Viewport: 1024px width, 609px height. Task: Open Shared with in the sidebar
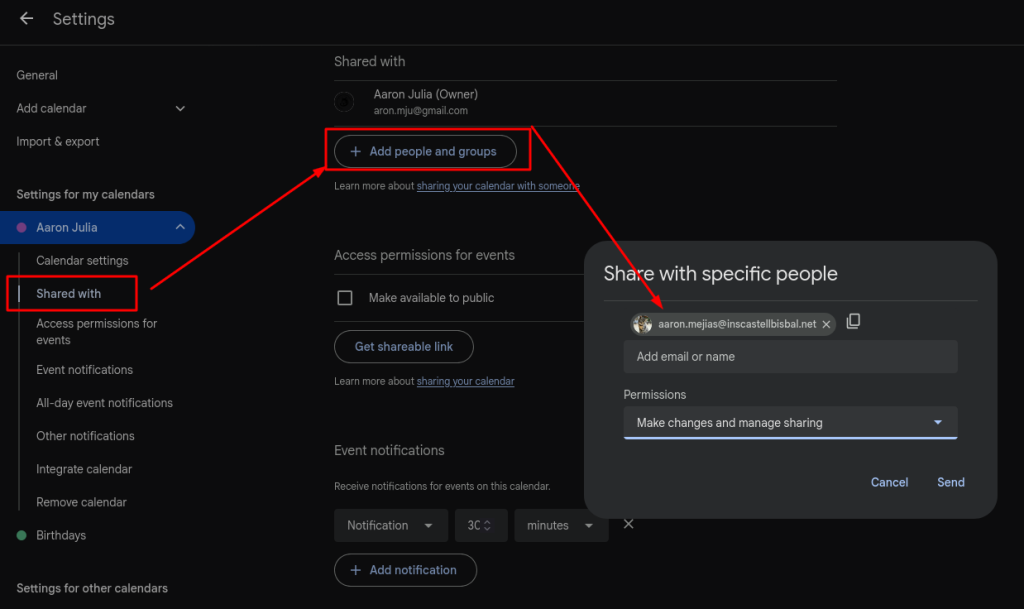pos(69,294)
